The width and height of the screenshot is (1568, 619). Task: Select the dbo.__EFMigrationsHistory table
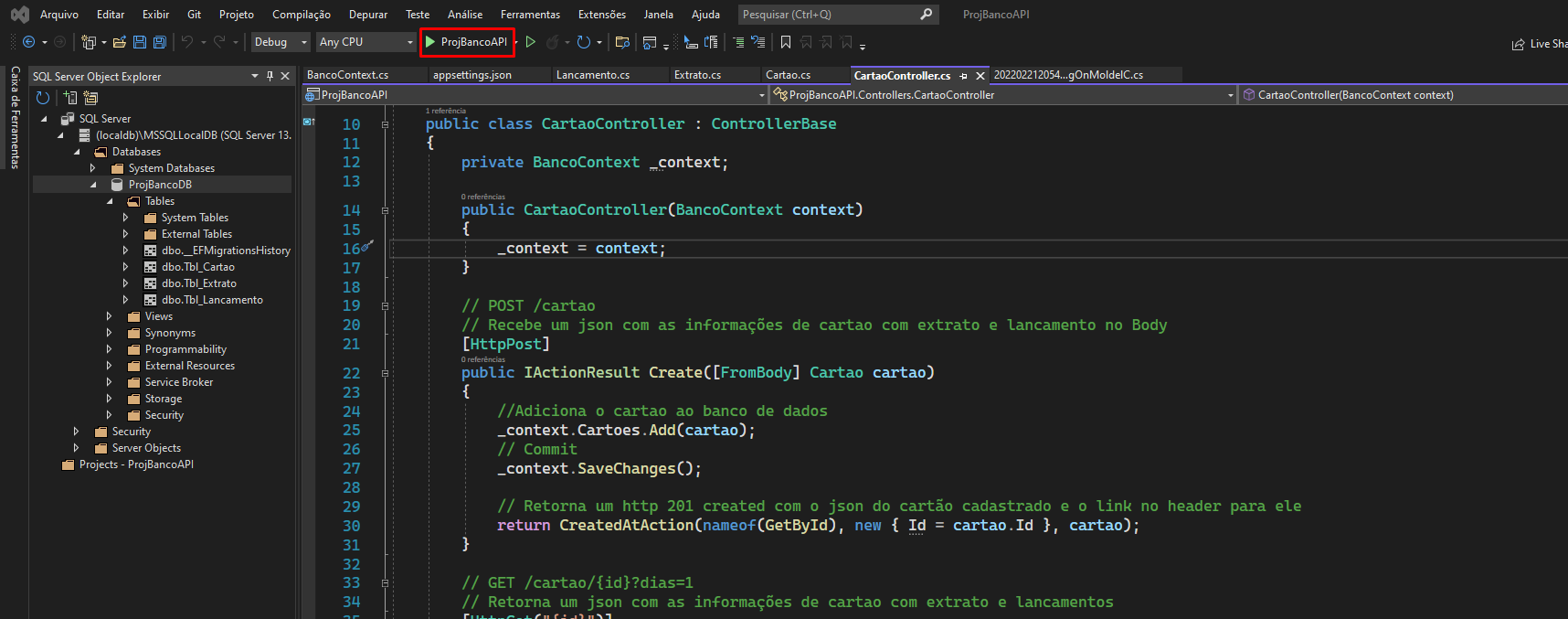click(x=226, y=251)
